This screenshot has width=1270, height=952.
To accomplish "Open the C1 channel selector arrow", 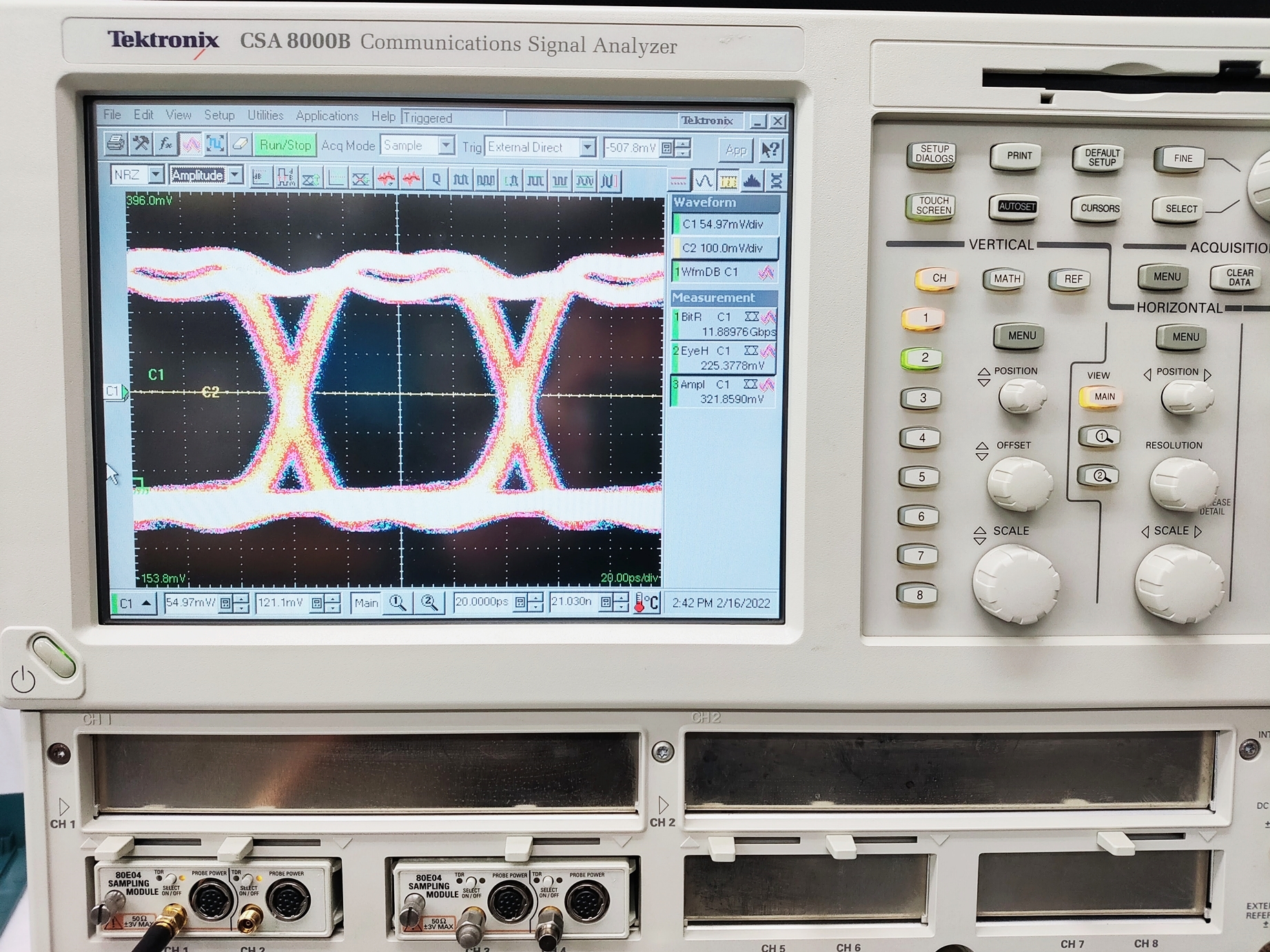I will pyautogui.click(x=147, y=603).
